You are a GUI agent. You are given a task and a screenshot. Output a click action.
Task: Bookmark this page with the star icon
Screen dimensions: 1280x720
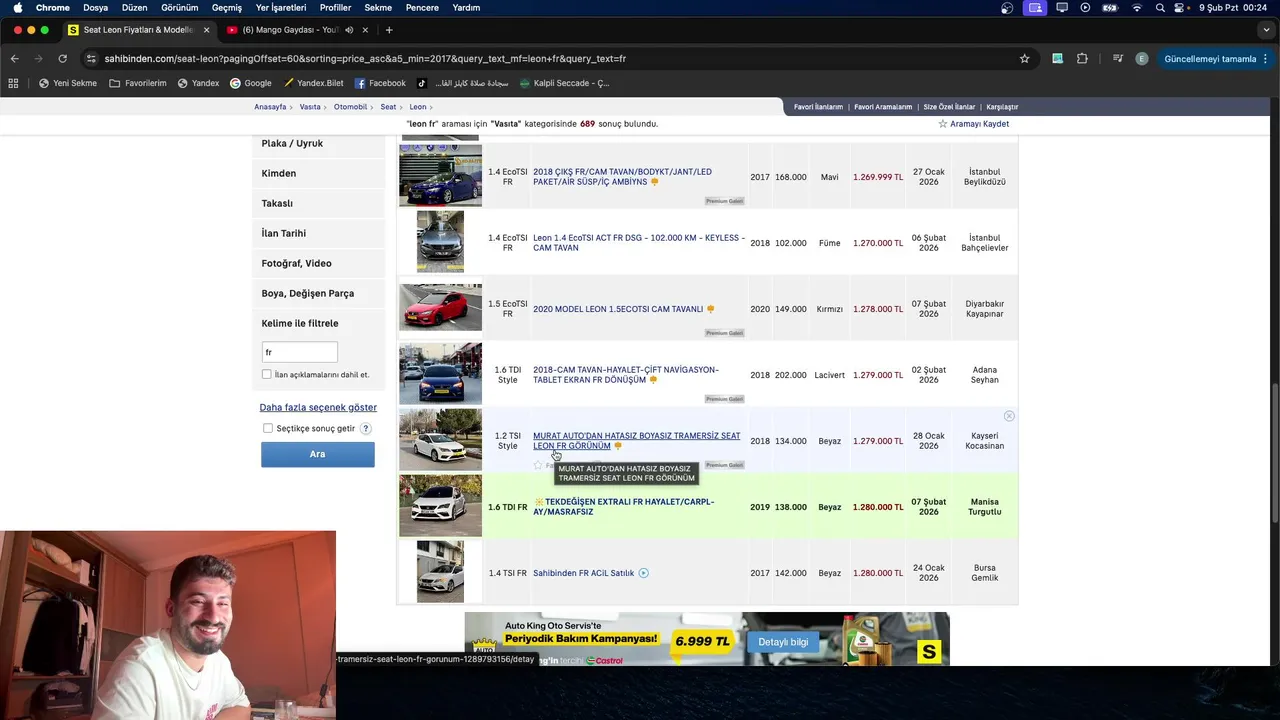[x=1024, y=59]
